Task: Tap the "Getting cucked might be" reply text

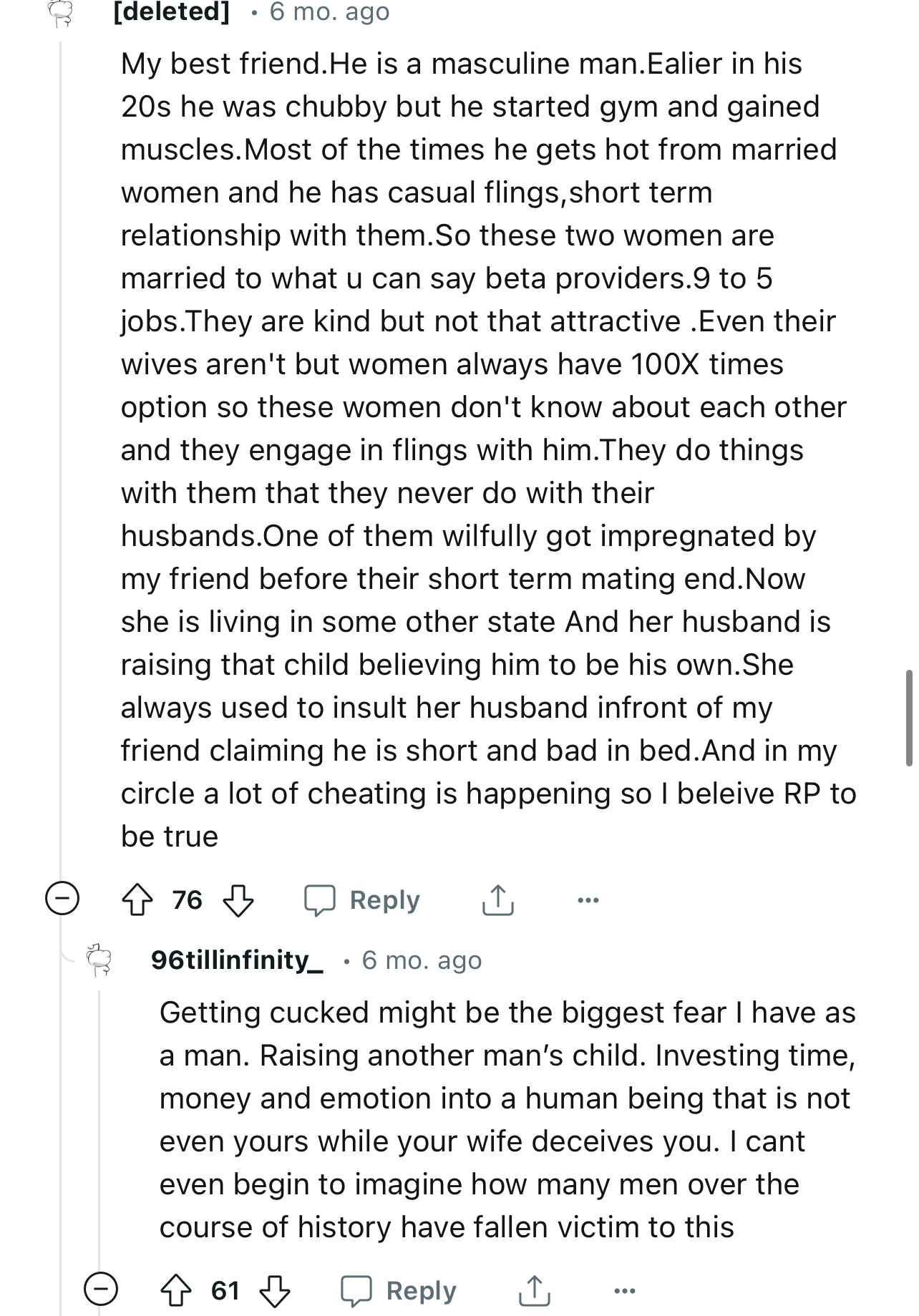Action: coord(507,1120)
